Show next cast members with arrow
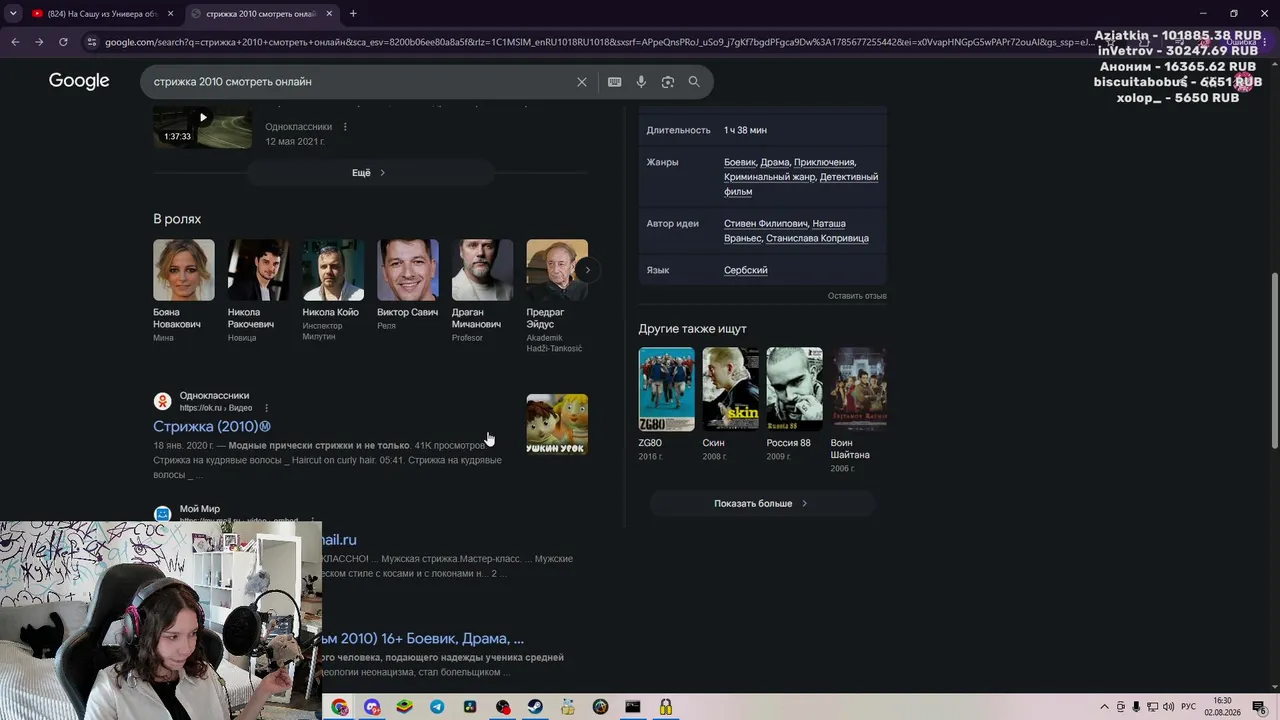This screenshot has width=1280, height=720. 588,270
